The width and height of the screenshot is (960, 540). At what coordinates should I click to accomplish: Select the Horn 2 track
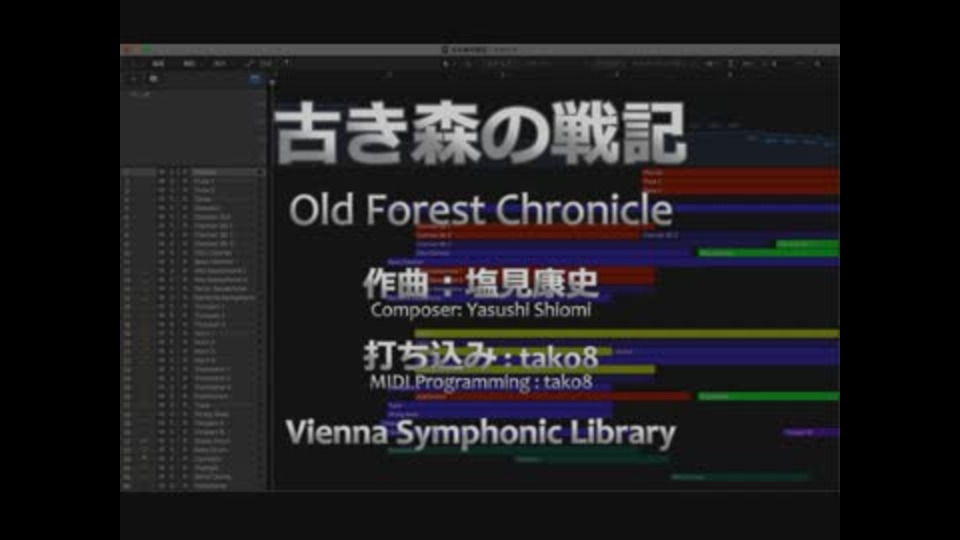point(193,342)
